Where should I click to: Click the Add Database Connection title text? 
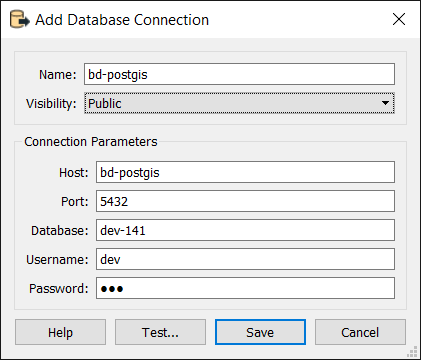122,20
